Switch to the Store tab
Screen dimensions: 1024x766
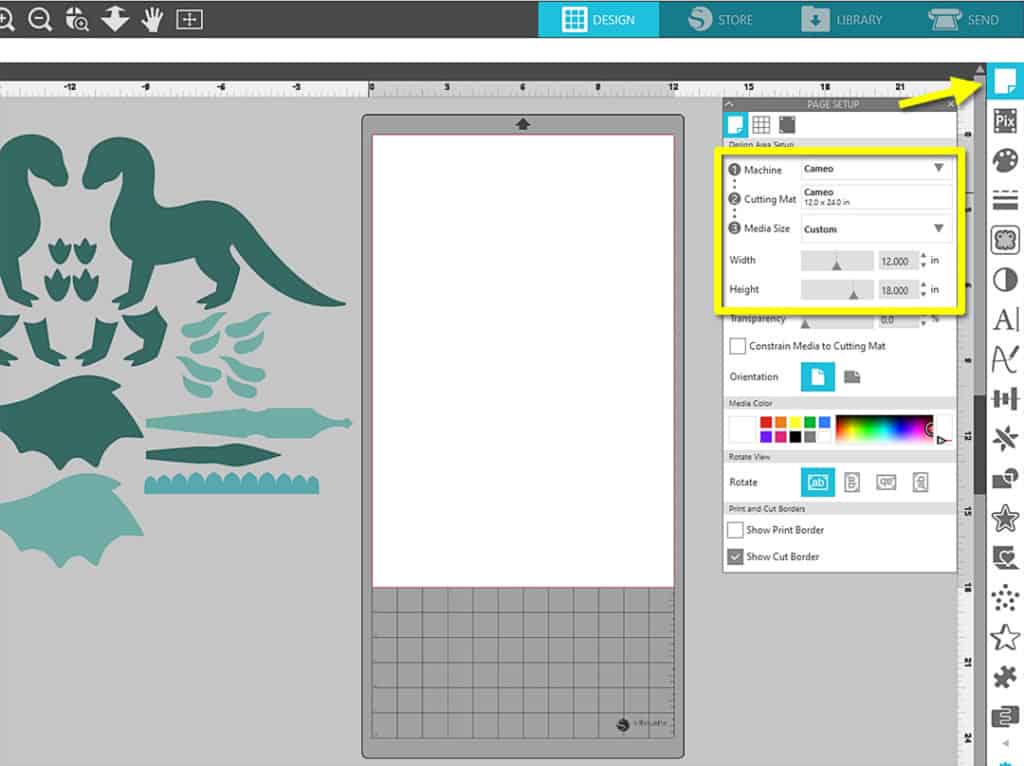click(721, 19)
